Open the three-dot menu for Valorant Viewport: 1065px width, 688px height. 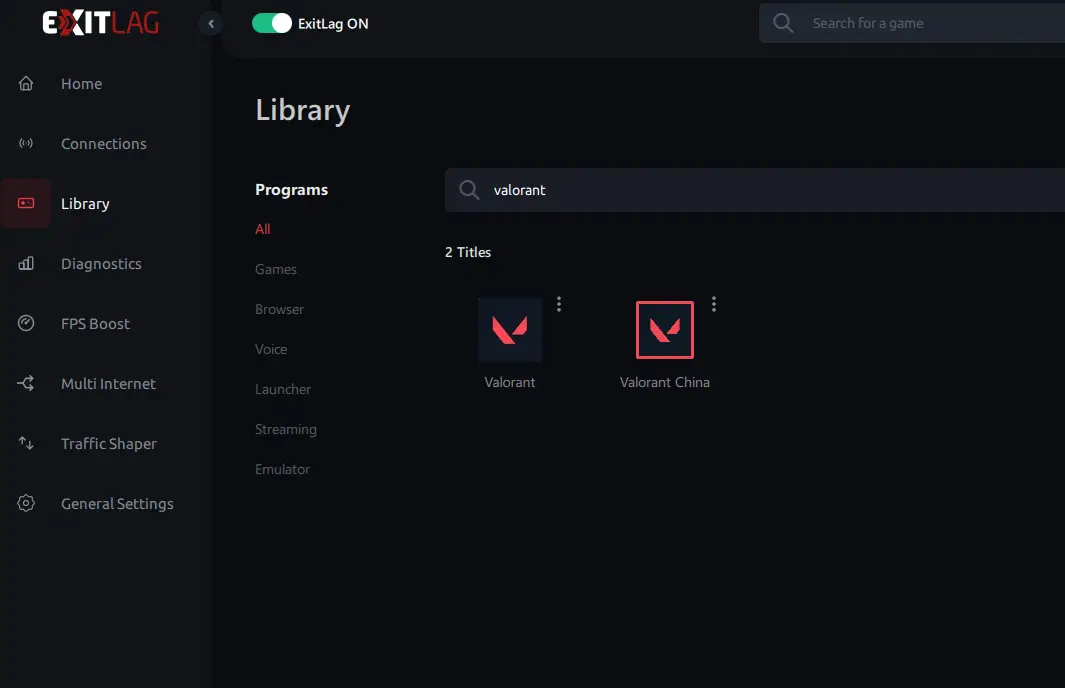[x=559, y=304]
